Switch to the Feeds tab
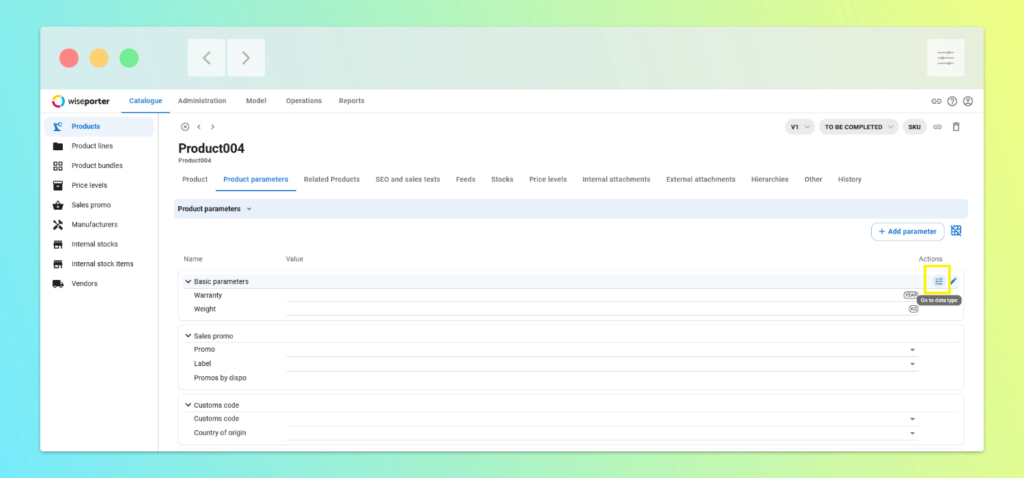The width and height of the screenshot is (1024, 478). click(x=466, y=180)
